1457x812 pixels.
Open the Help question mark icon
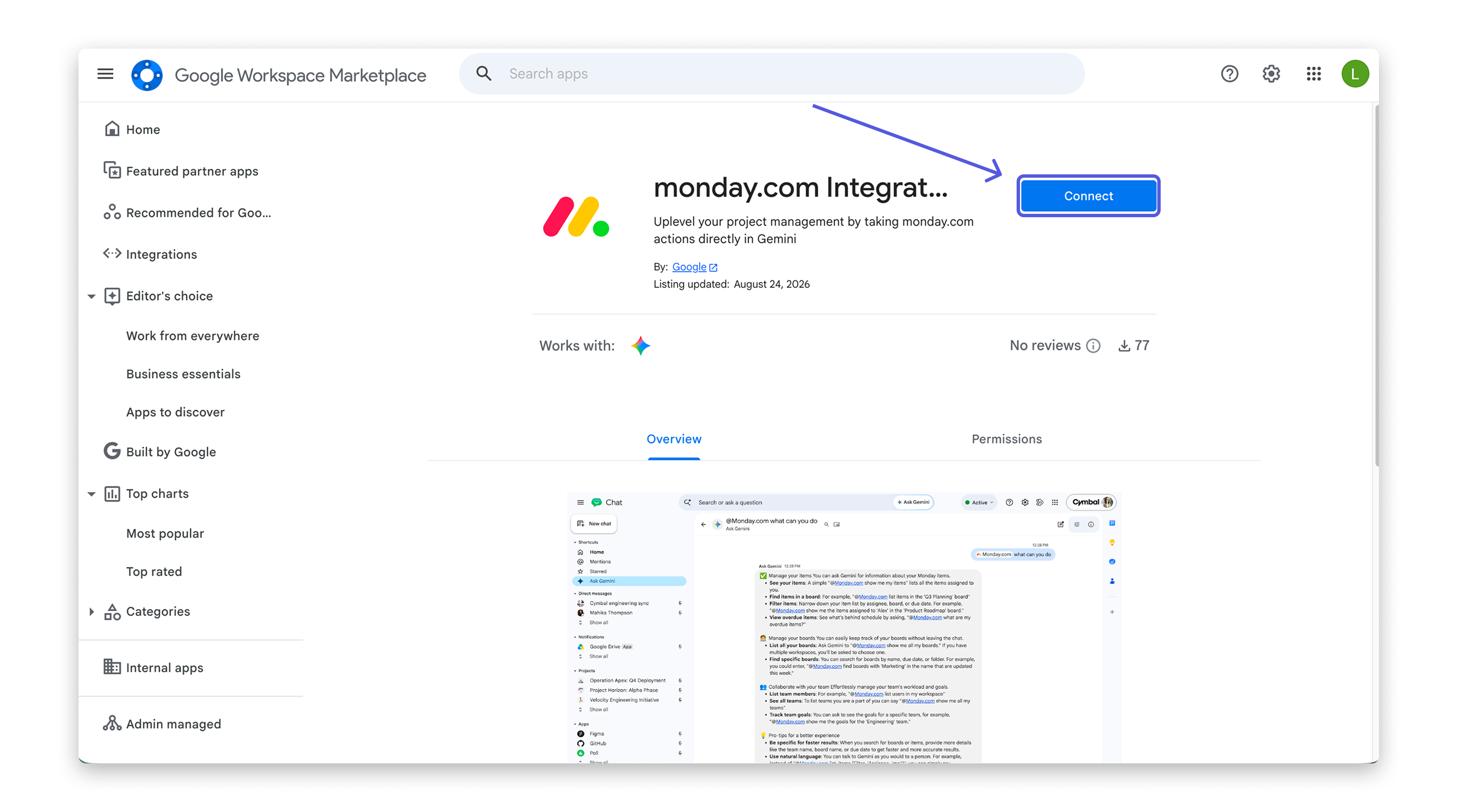1229,74
